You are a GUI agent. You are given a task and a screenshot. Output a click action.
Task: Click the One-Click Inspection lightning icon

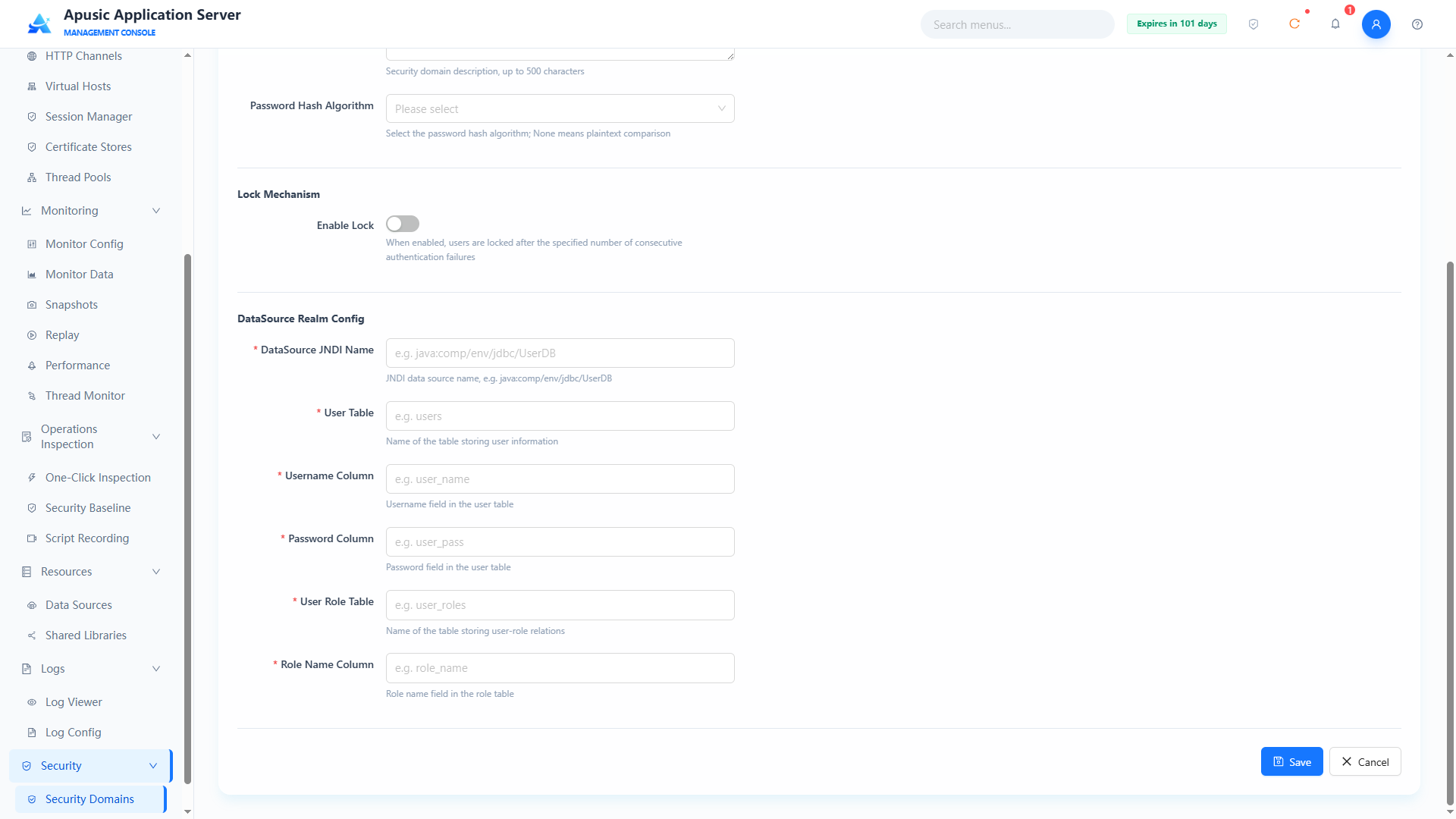point(32,478)
